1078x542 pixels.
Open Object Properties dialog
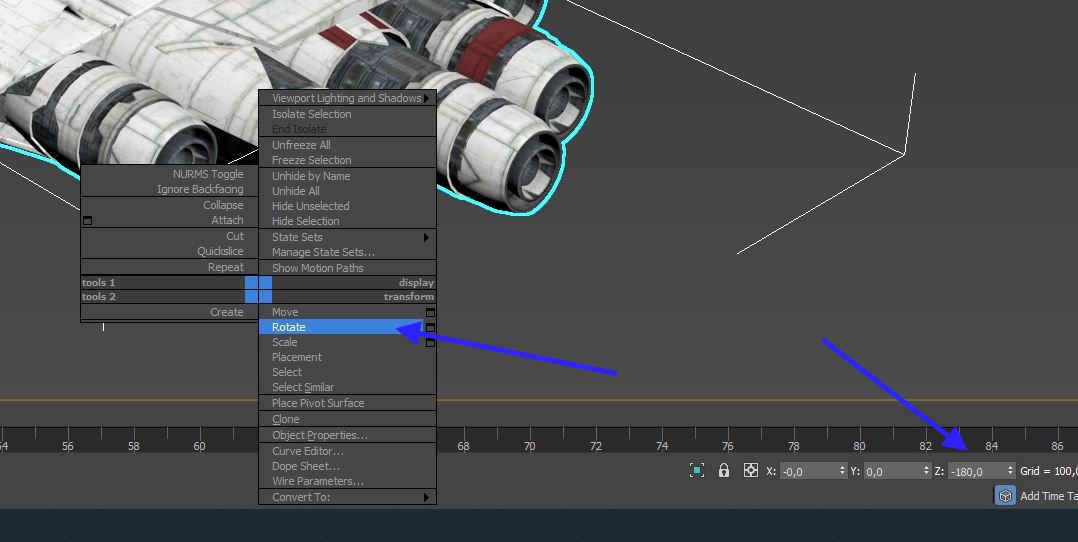point(320,435)
